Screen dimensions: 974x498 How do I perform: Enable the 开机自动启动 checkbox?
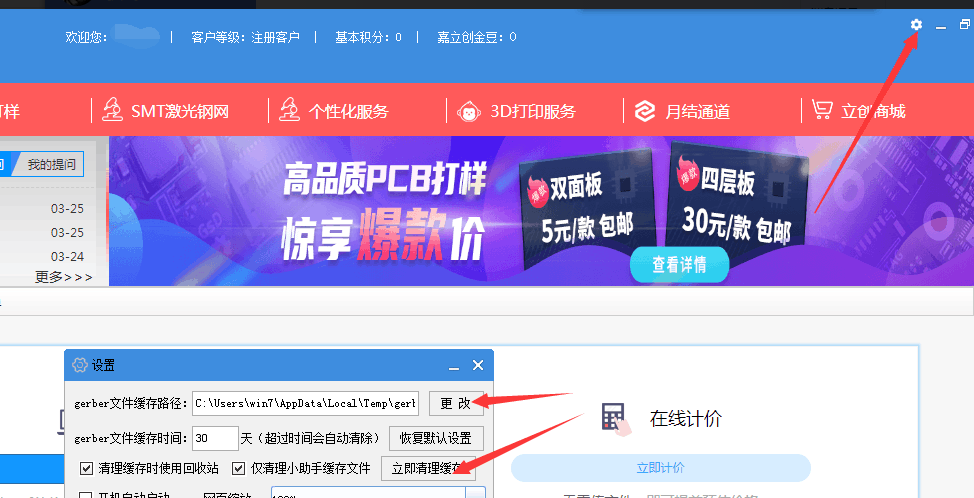pyautogui.click(x=86, y=495)
